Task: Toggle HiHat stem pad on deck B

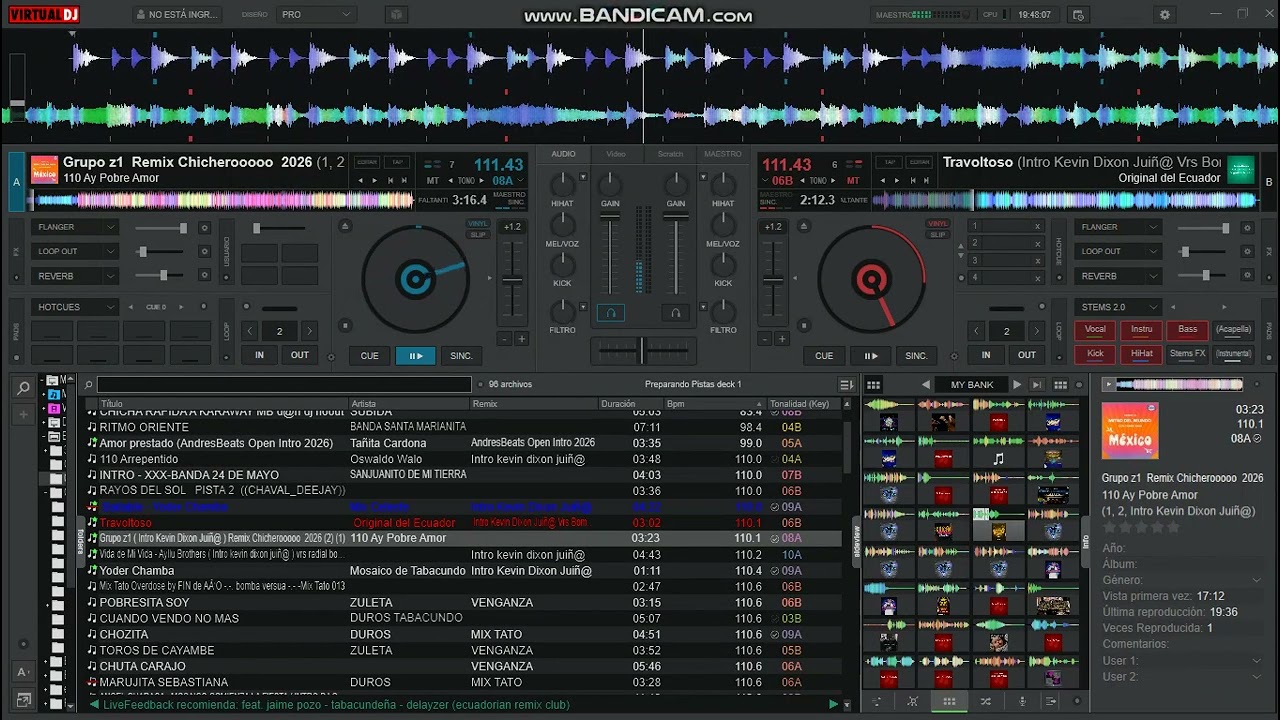Action: (1141, 353)
